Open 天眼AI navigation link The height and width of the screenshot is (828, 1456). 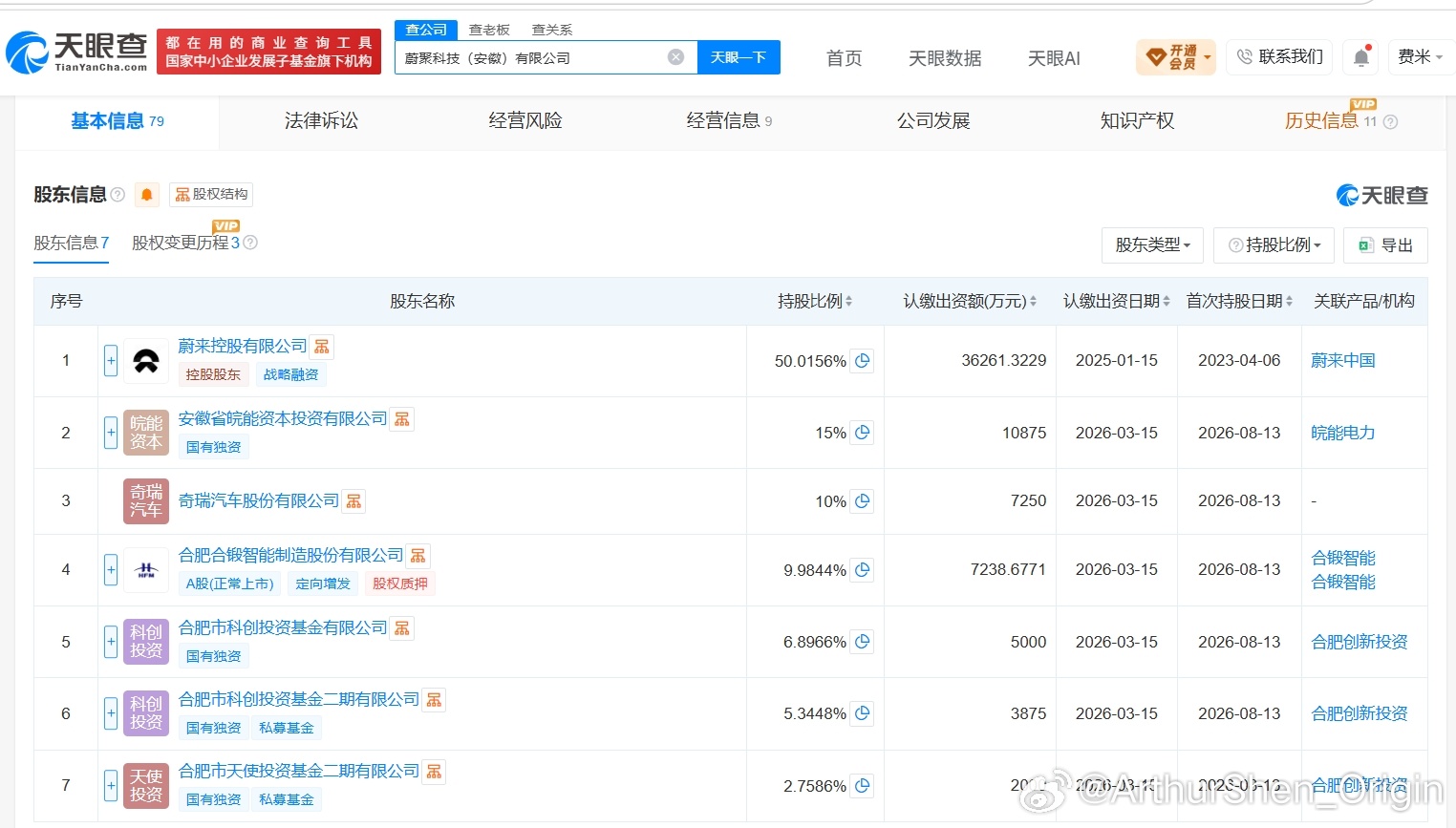pos(1054,58)
